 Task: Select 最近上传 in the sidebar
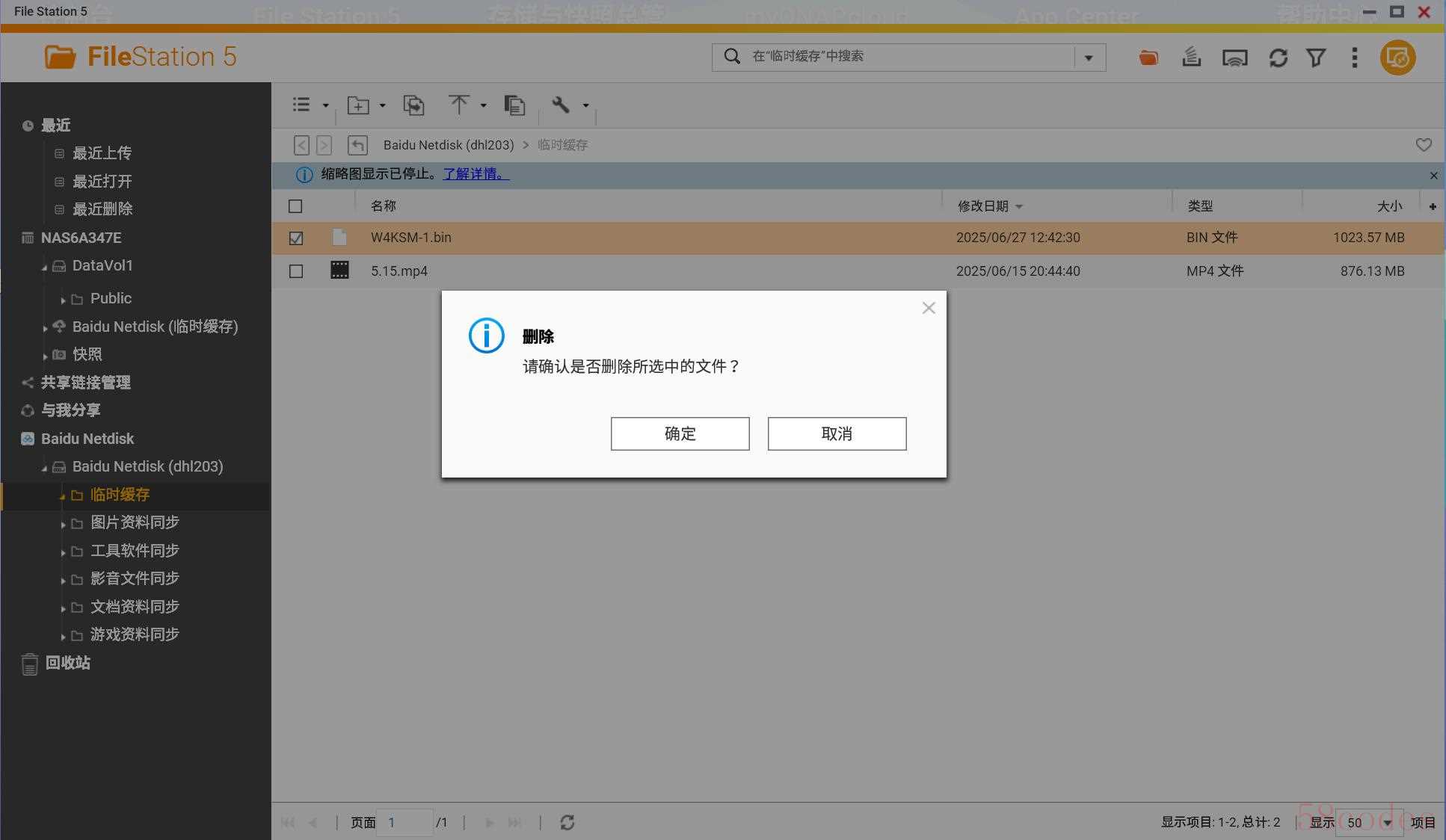click(102, 153)
